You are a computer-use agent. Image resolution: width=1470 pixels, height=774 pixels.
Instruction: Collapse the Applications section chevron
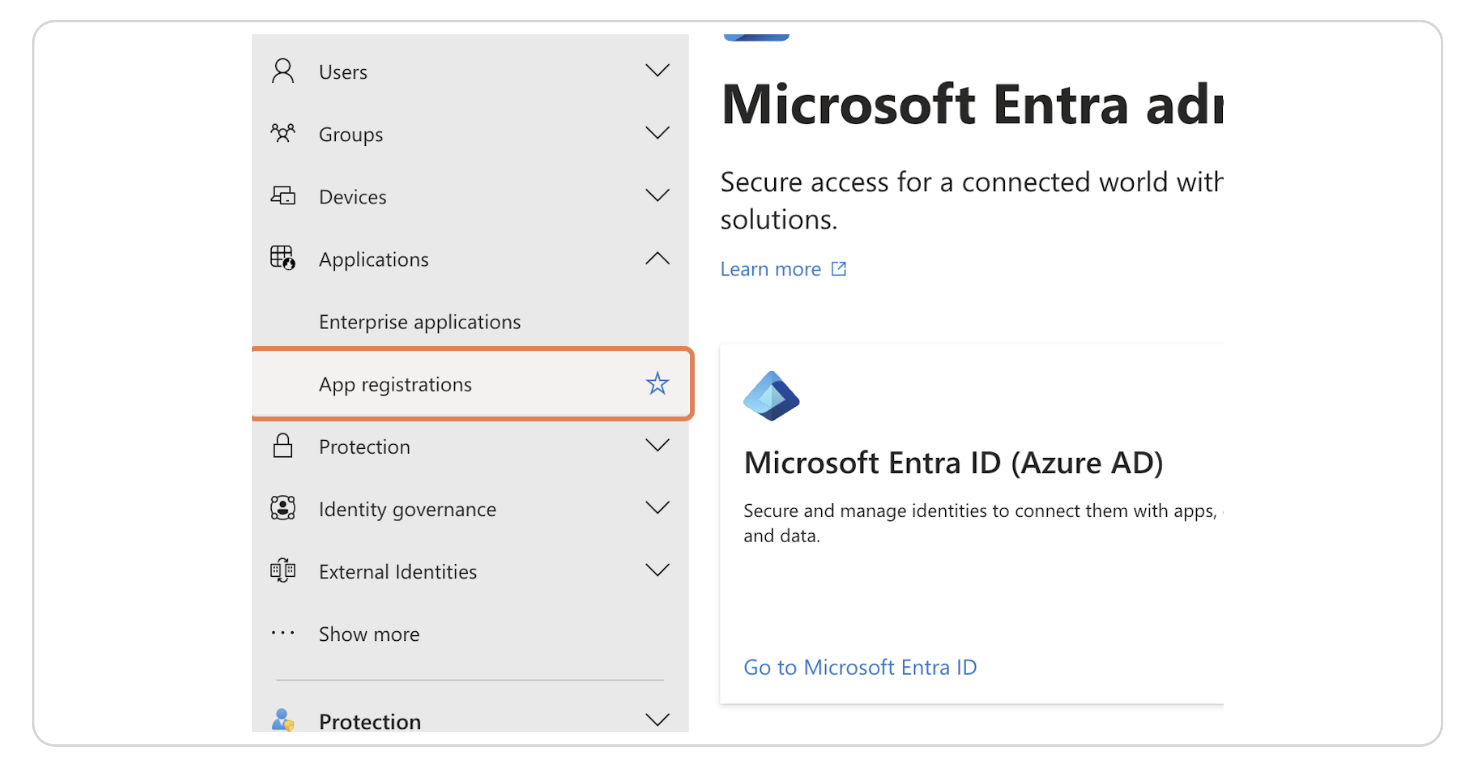pyautogui.click(x=657, y=258)
